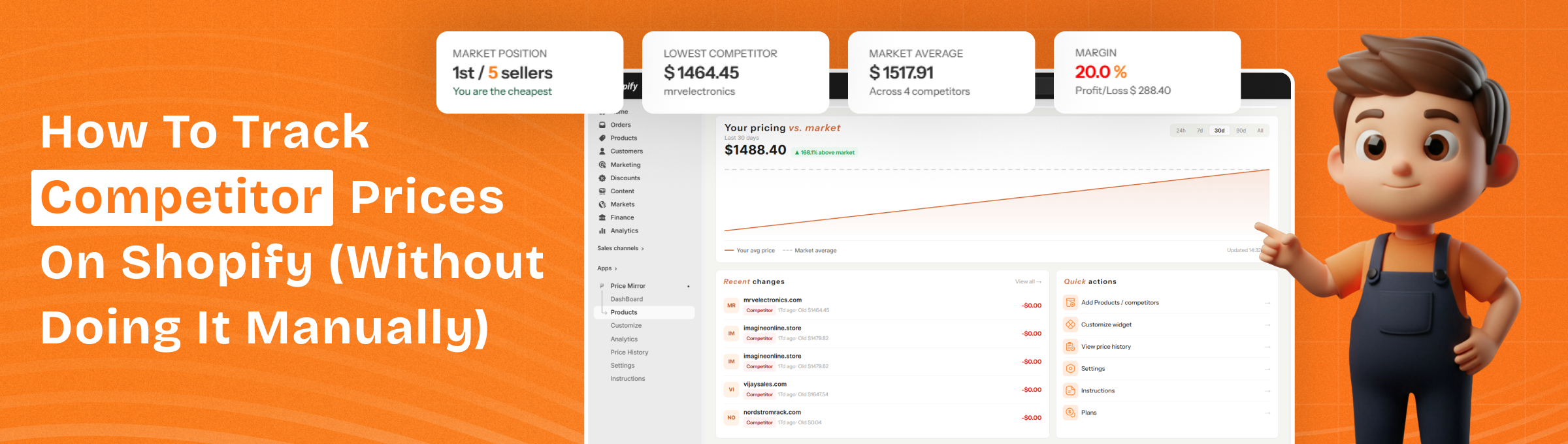Image resolution: width=1568 pixels, height=444 pixels.
Task: Open the Discounts sidebar item
Action: [x=625, y=178]
